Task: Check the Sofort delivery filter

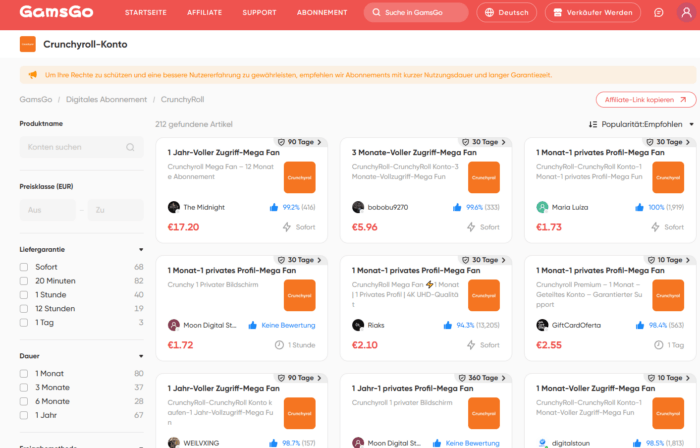Action: pos(24,267)
